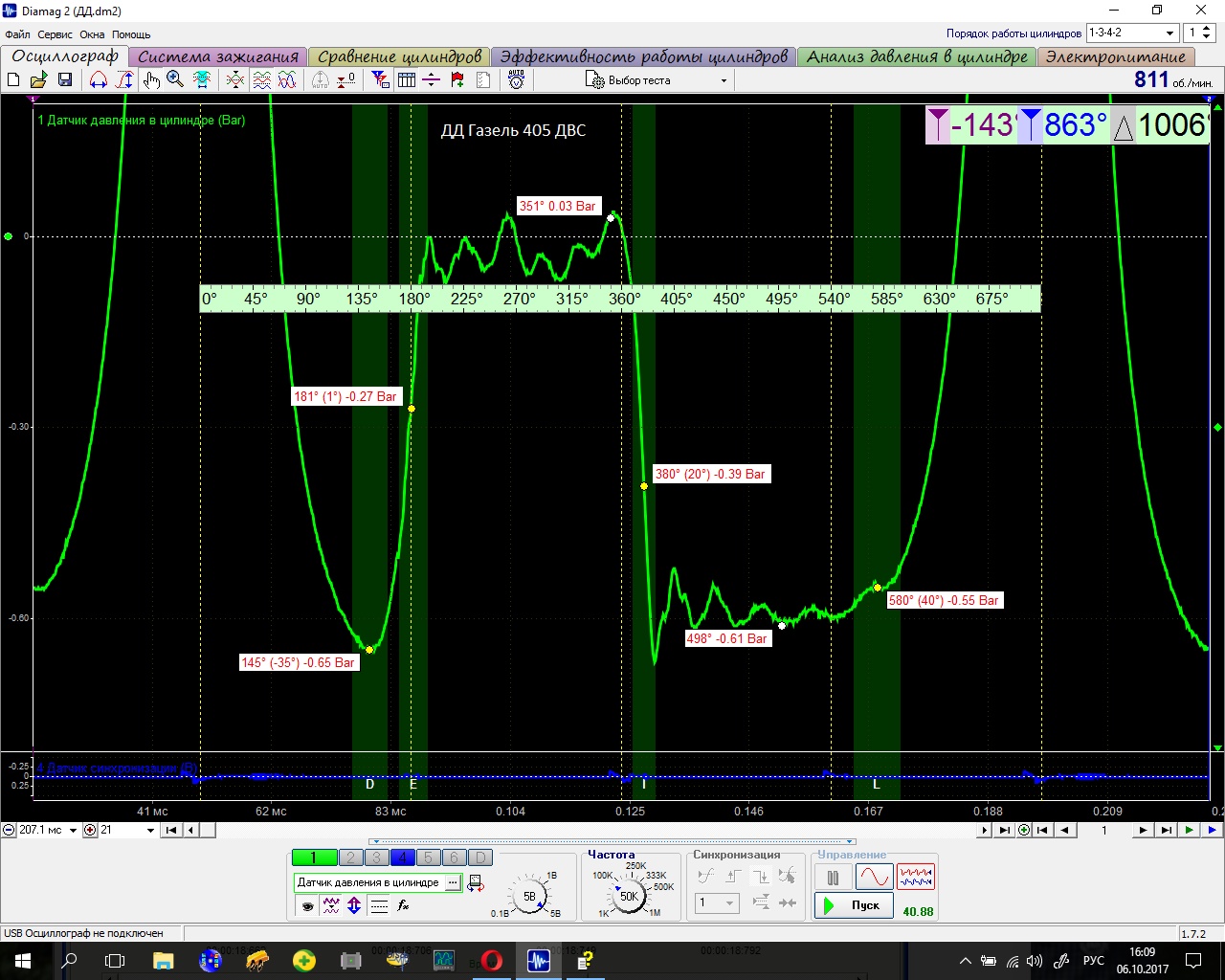
Task: Select the horizontal measurement arc tool
Action: (x=99, y=79)
